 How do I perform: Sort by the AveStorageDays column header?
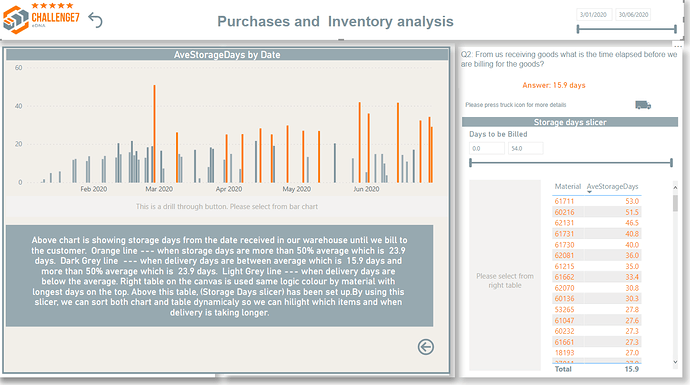612,187
